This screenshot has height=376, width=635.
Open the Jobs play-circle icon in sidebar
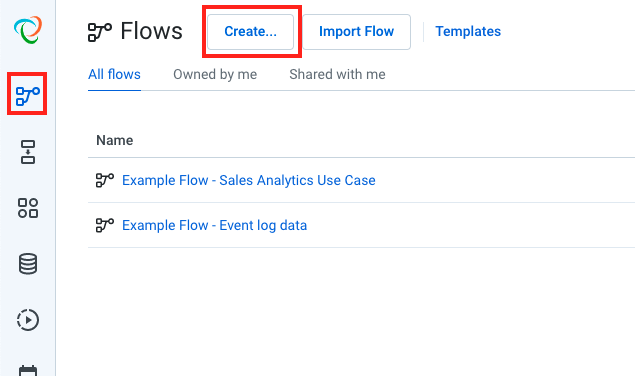click(28, 320)
